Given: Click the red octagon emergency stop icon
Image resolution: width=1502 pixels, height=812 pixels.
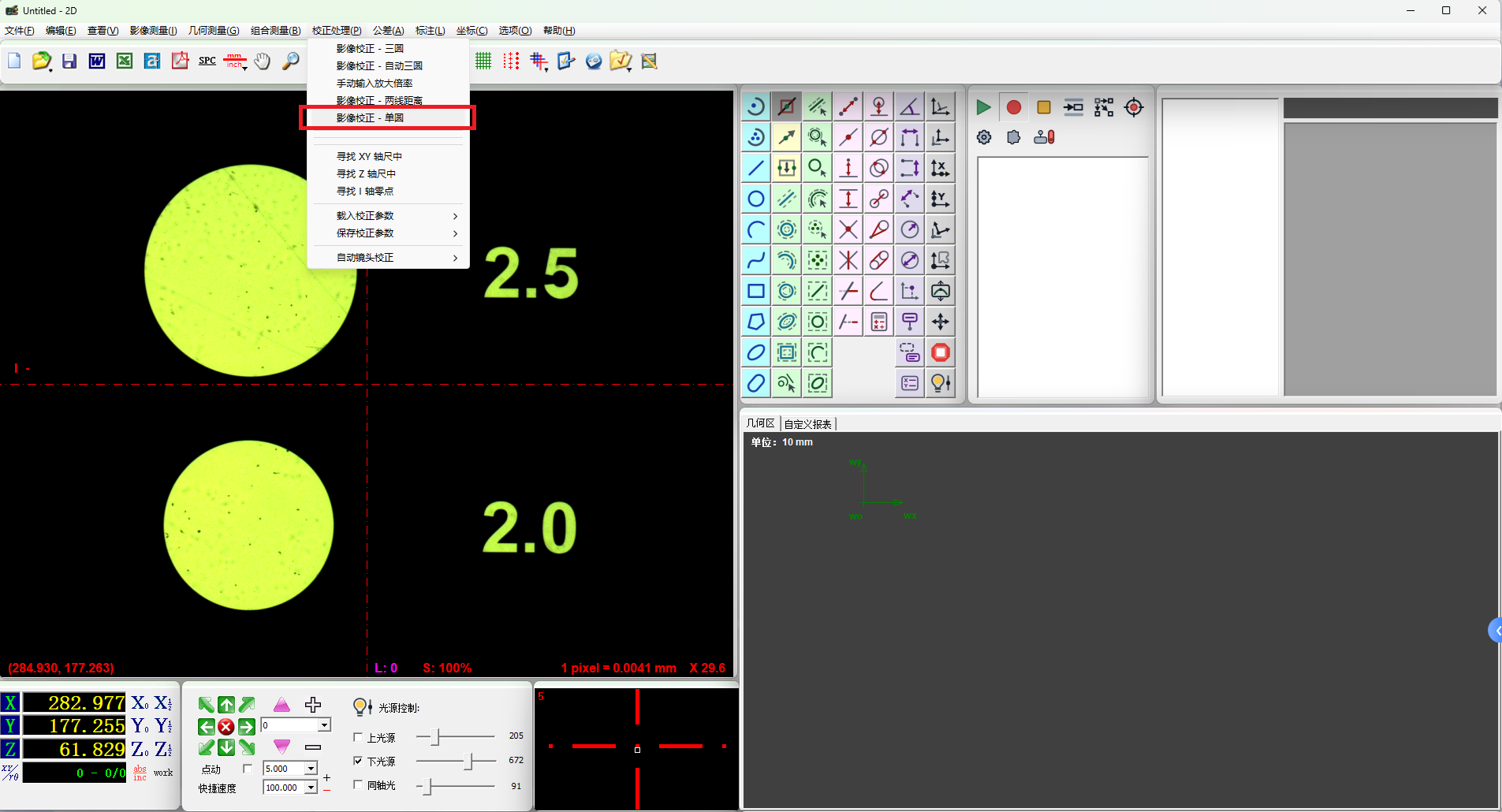Looking at the screenshot, I should pos(941,352).
